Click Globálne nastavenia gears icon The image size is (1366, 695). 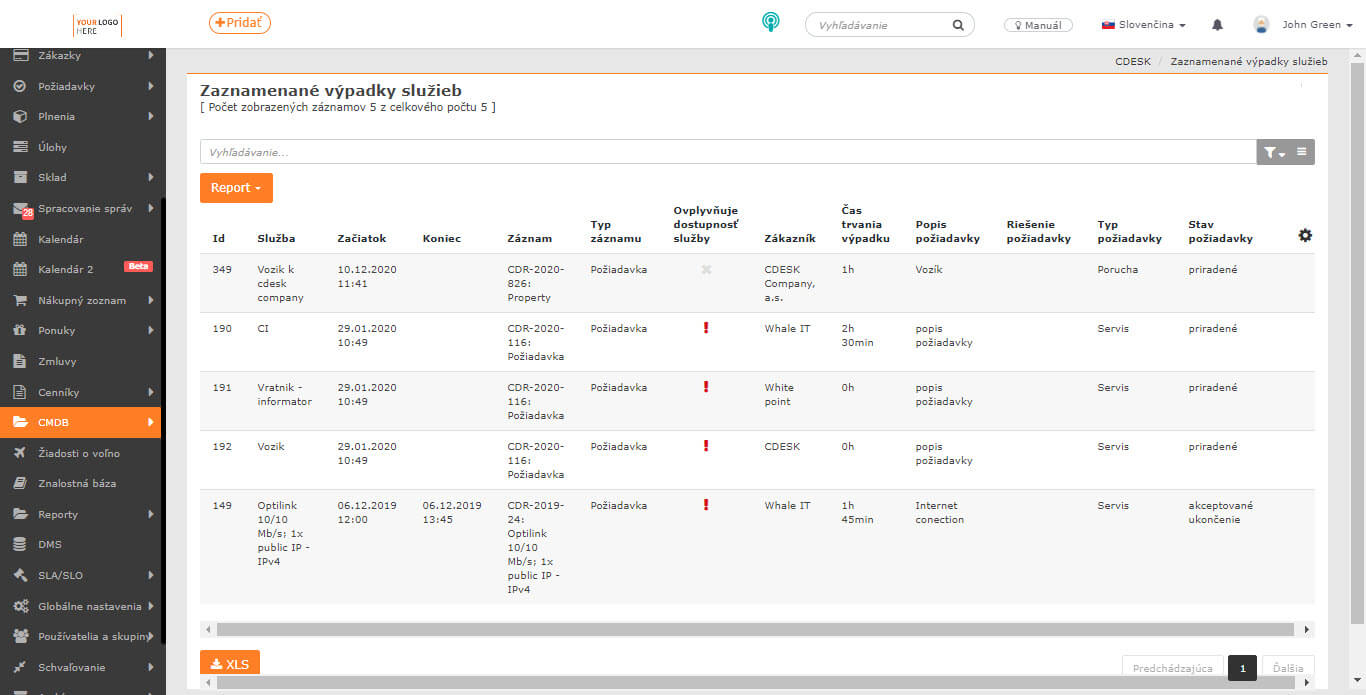point(20,606)
